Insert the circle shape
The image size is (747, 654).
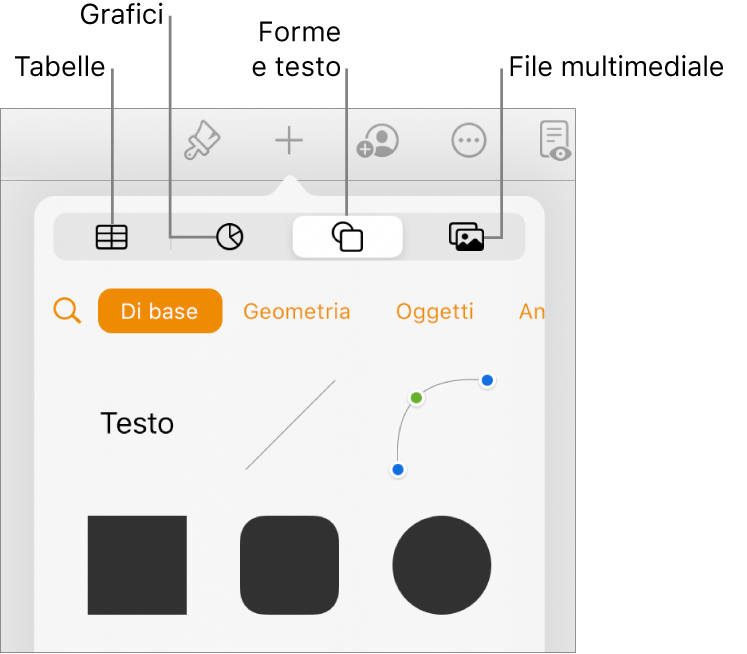(442, 565)
